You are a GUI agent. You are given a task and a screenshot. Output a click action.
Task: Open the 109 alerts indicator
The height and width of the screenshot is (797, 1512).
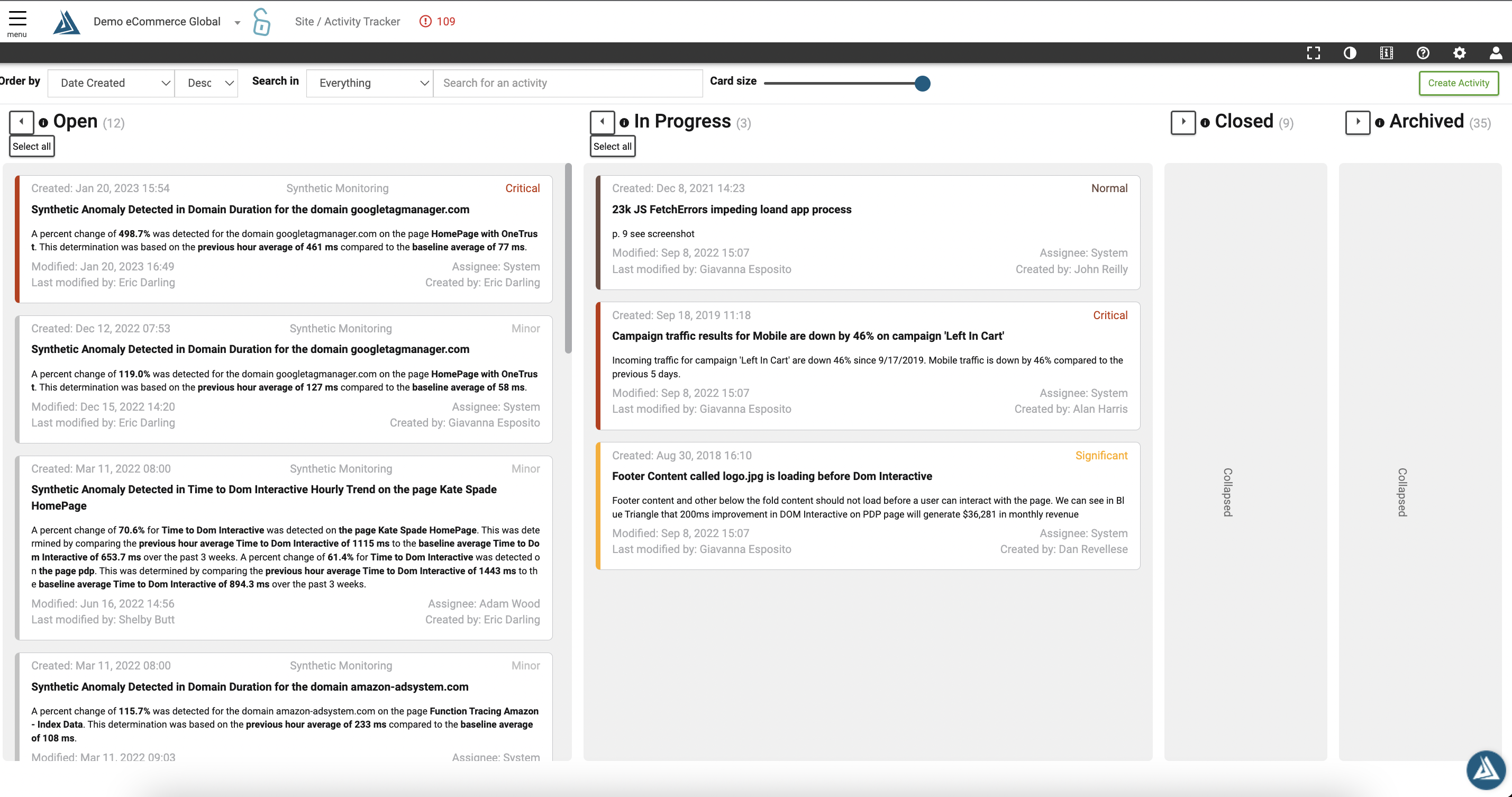point(438,21)
